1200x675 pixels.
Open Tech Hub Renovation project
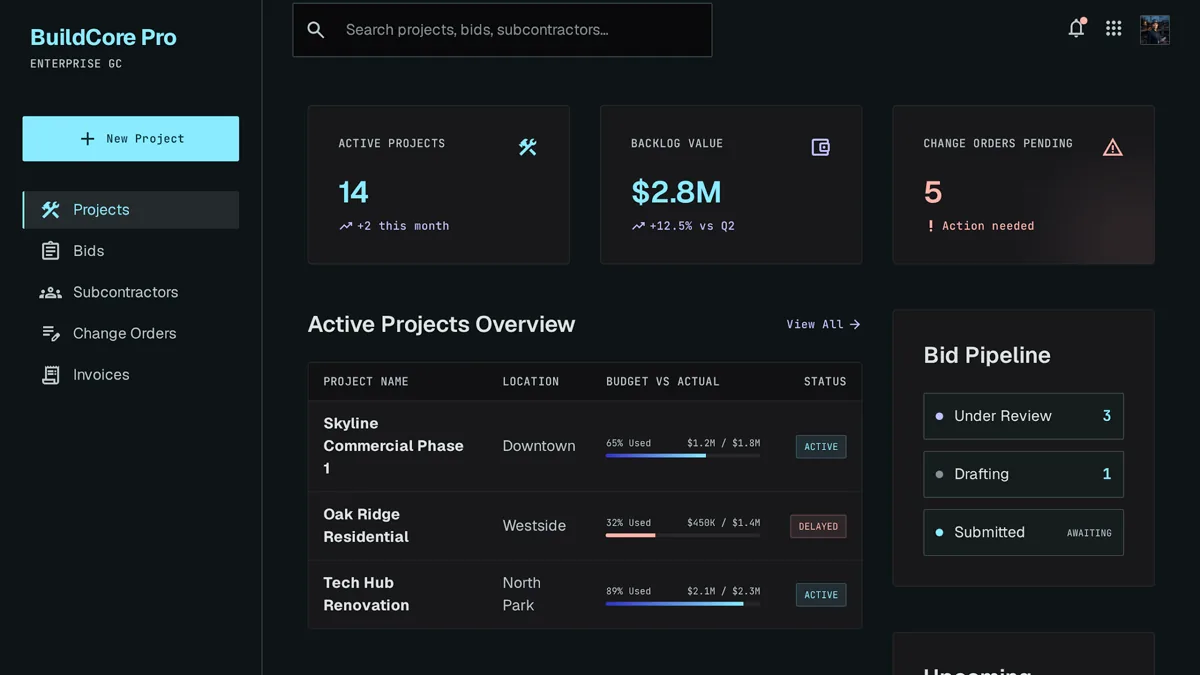tap(366, 594)
